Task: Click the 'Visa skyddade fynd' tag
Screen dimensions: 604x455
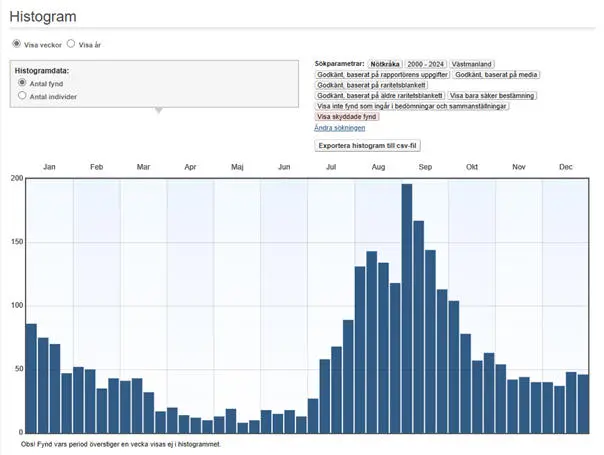Action: coord(347,117)
